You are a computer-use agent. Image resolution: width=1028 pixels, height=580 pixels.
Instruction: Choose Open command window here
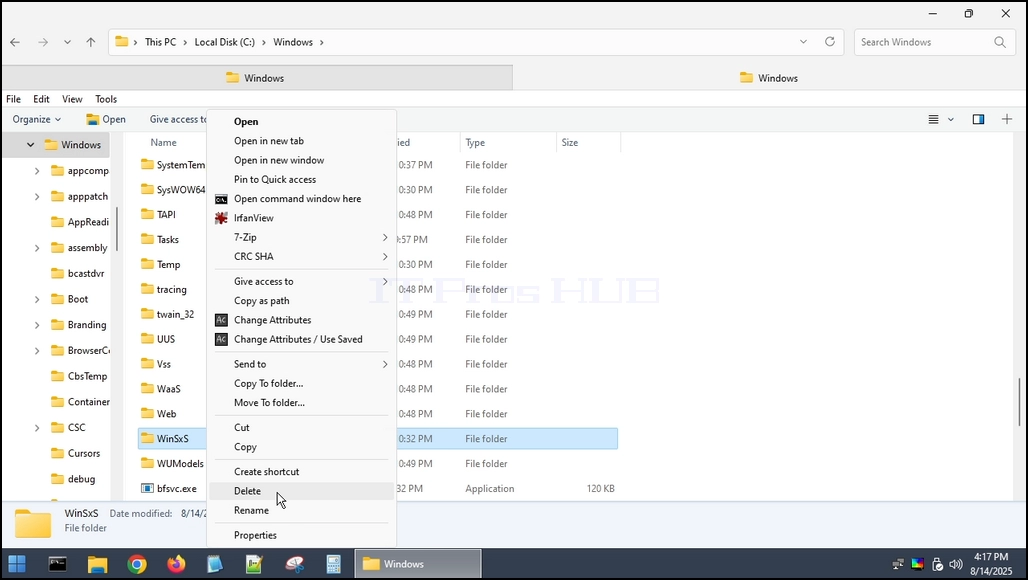(302, 199)
